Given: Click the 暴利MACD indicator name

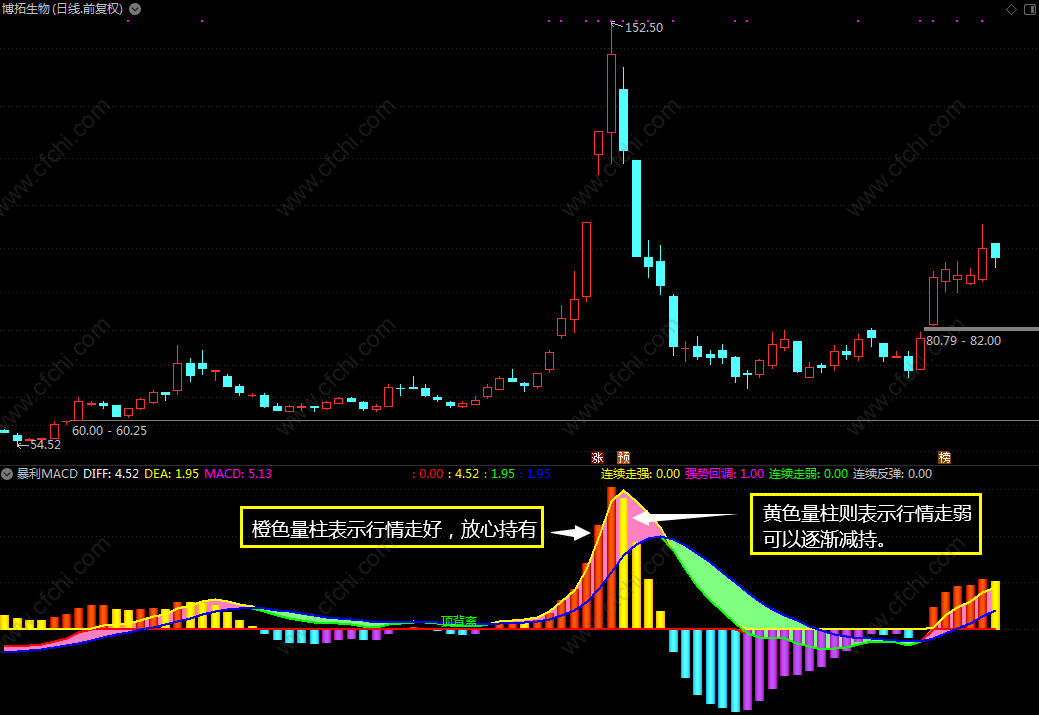Looking at the screenshot, I should 47,474.
